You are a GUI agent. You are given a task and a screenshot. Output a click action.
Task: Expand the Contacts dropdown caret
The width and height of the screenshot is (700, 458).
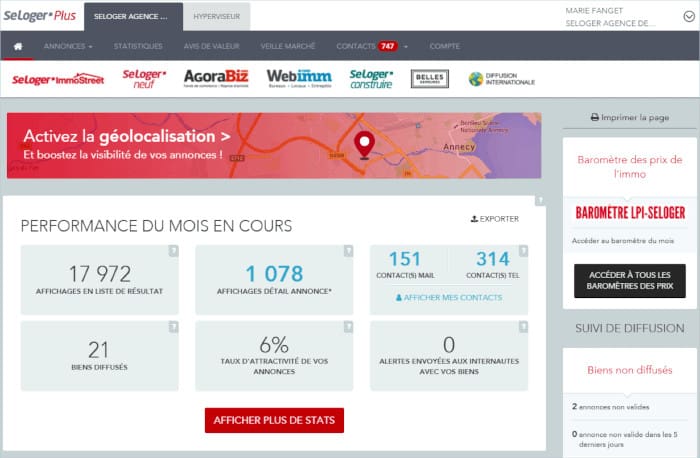(x=406, y=46)
